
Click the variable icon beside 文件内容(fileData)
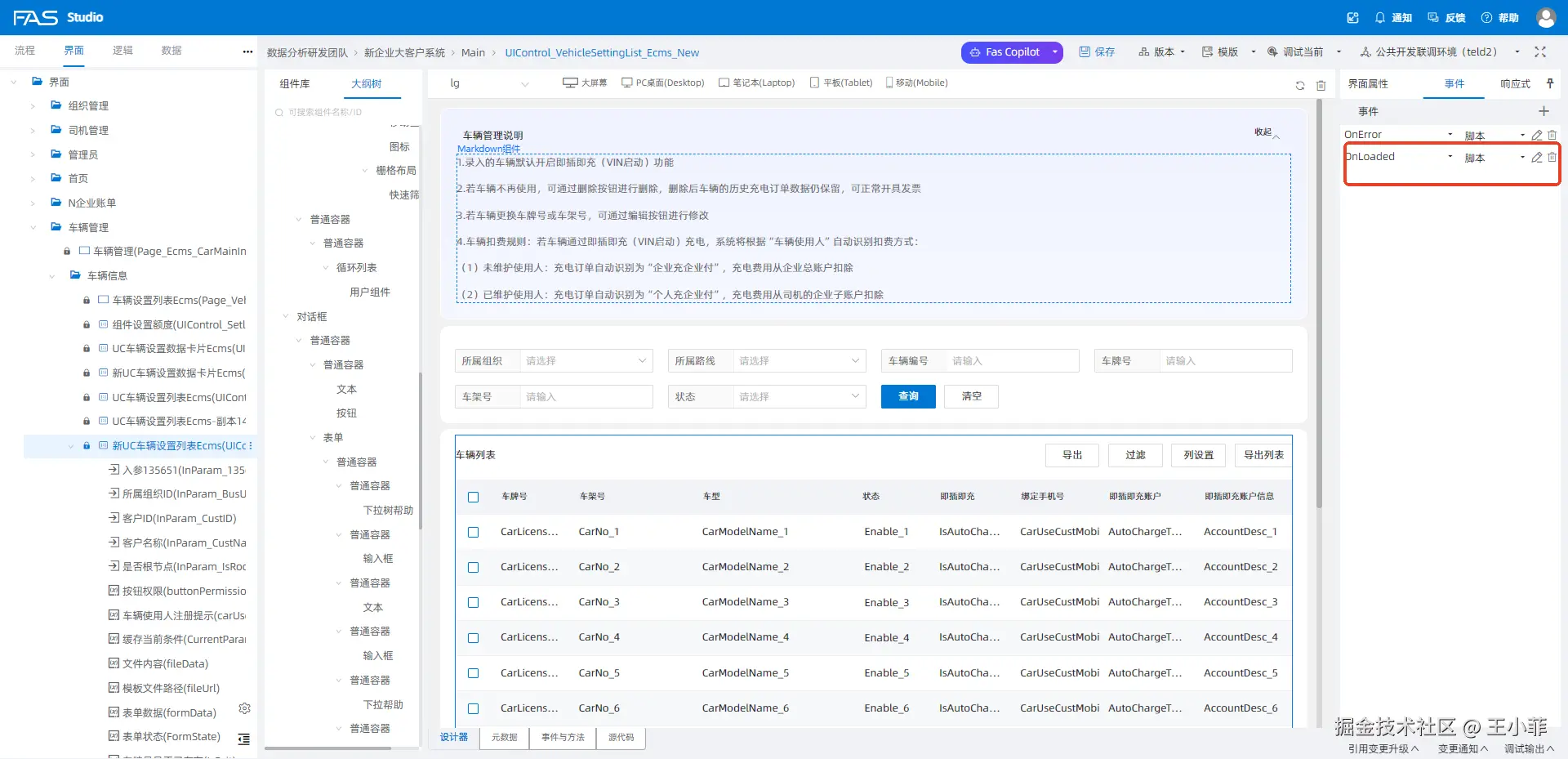click(x=114, y=663)
